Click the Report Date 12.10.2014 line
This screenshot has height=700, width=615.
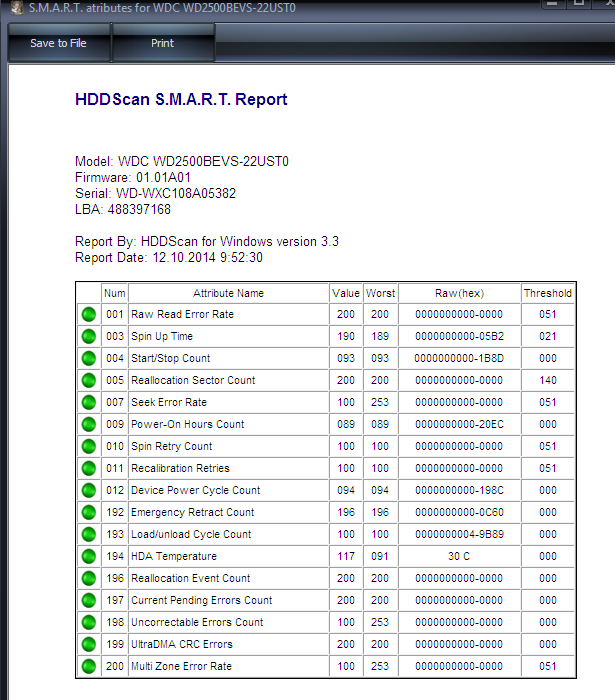click(169, 258)
